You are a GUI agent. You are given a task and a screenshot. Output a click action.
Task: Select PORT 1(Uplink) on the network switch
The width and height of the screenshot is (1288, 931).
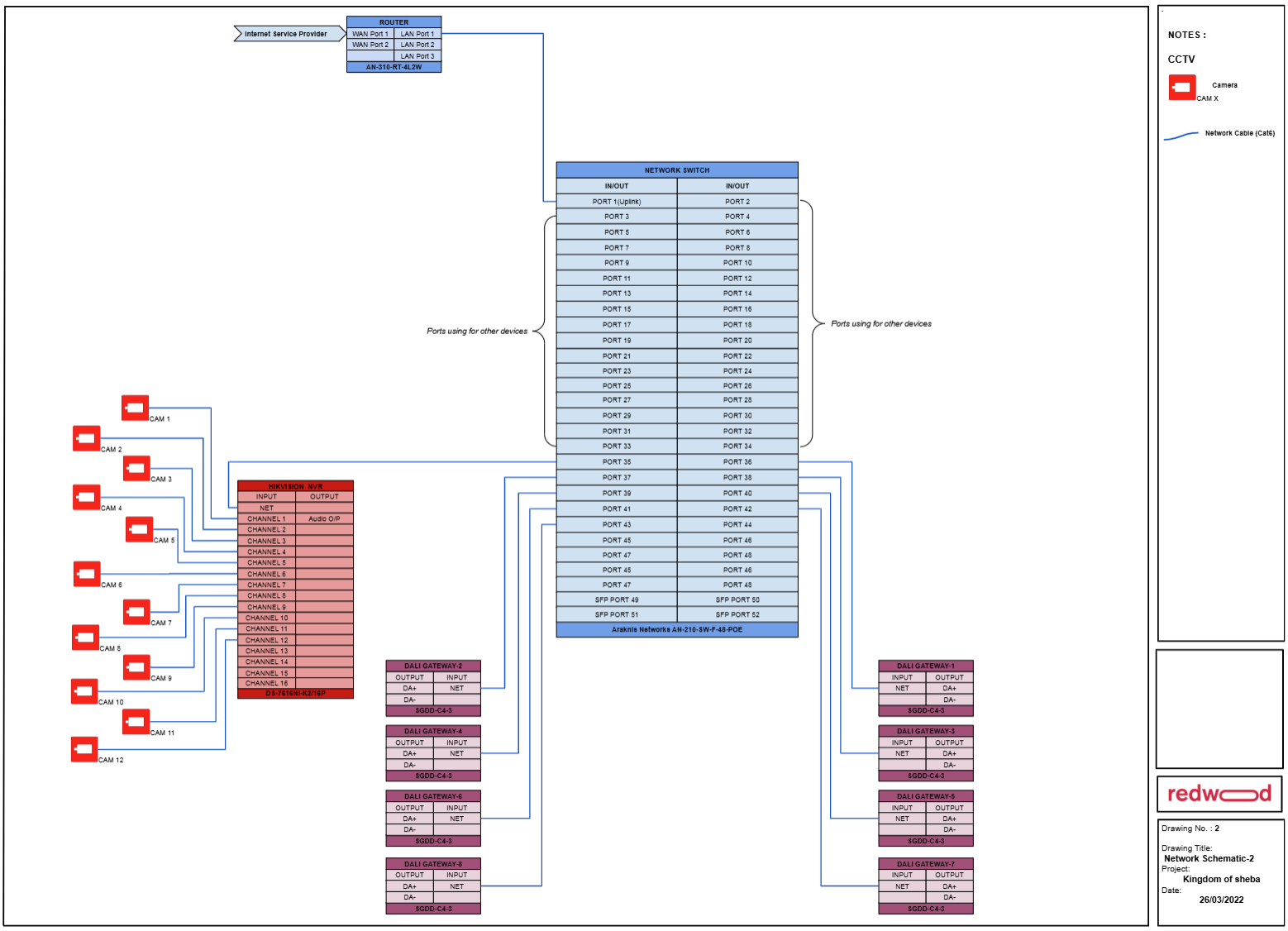coord(616,200)
